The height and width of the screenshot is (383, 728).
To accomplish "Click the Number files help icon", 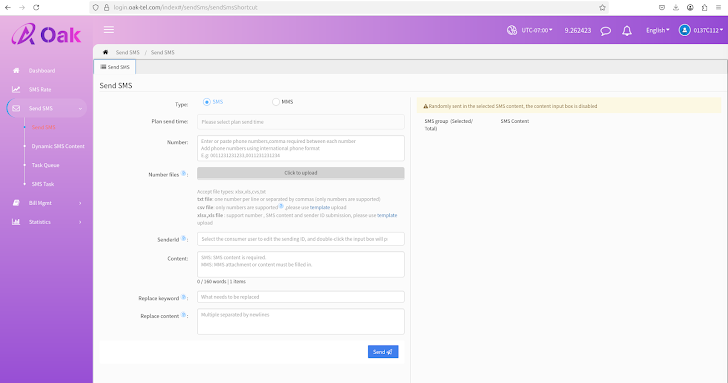I will [x=183, y=173].
